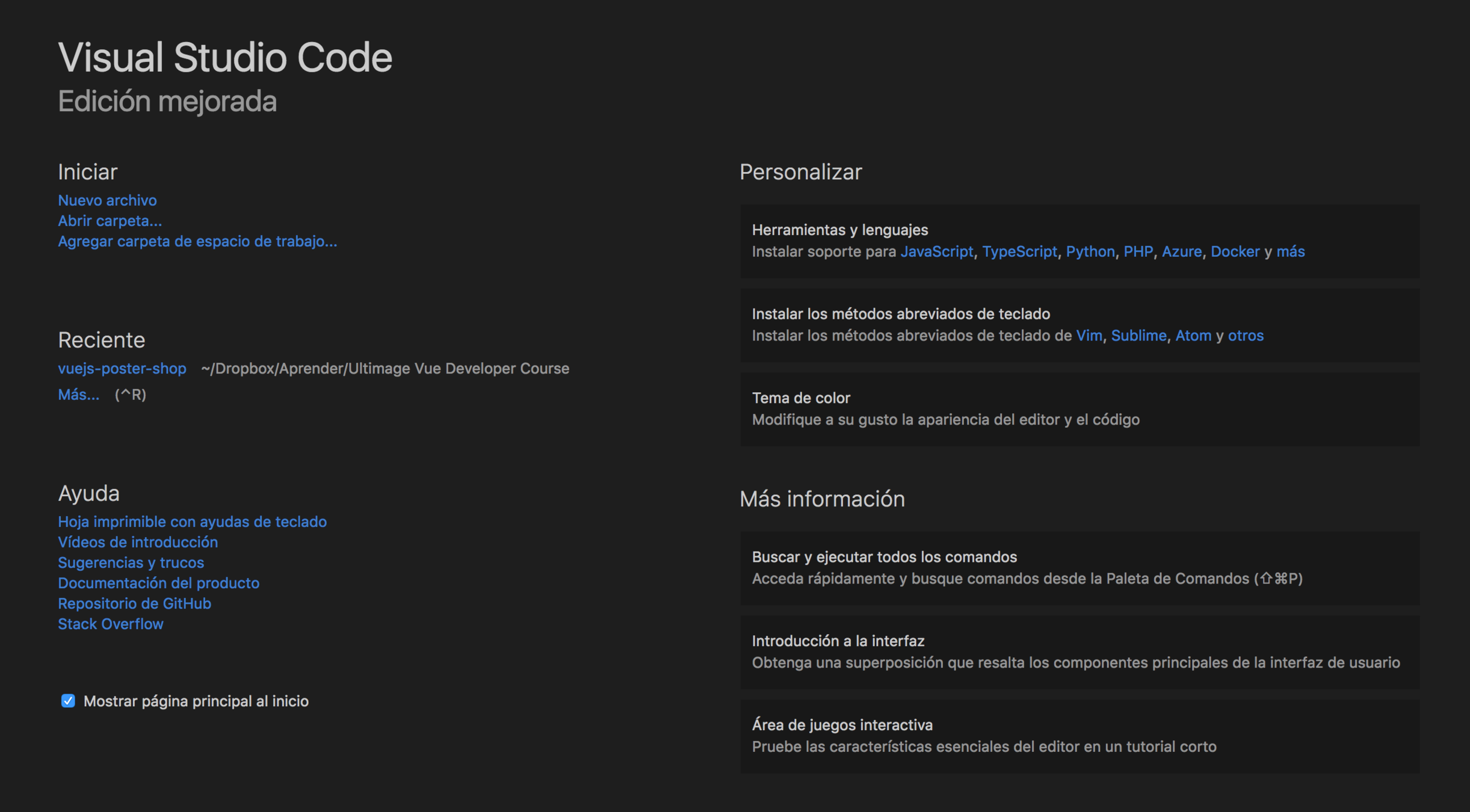1470x812 pixels.
Task: Click the 'Nuevo archivo' link
Action: (107, 200)
